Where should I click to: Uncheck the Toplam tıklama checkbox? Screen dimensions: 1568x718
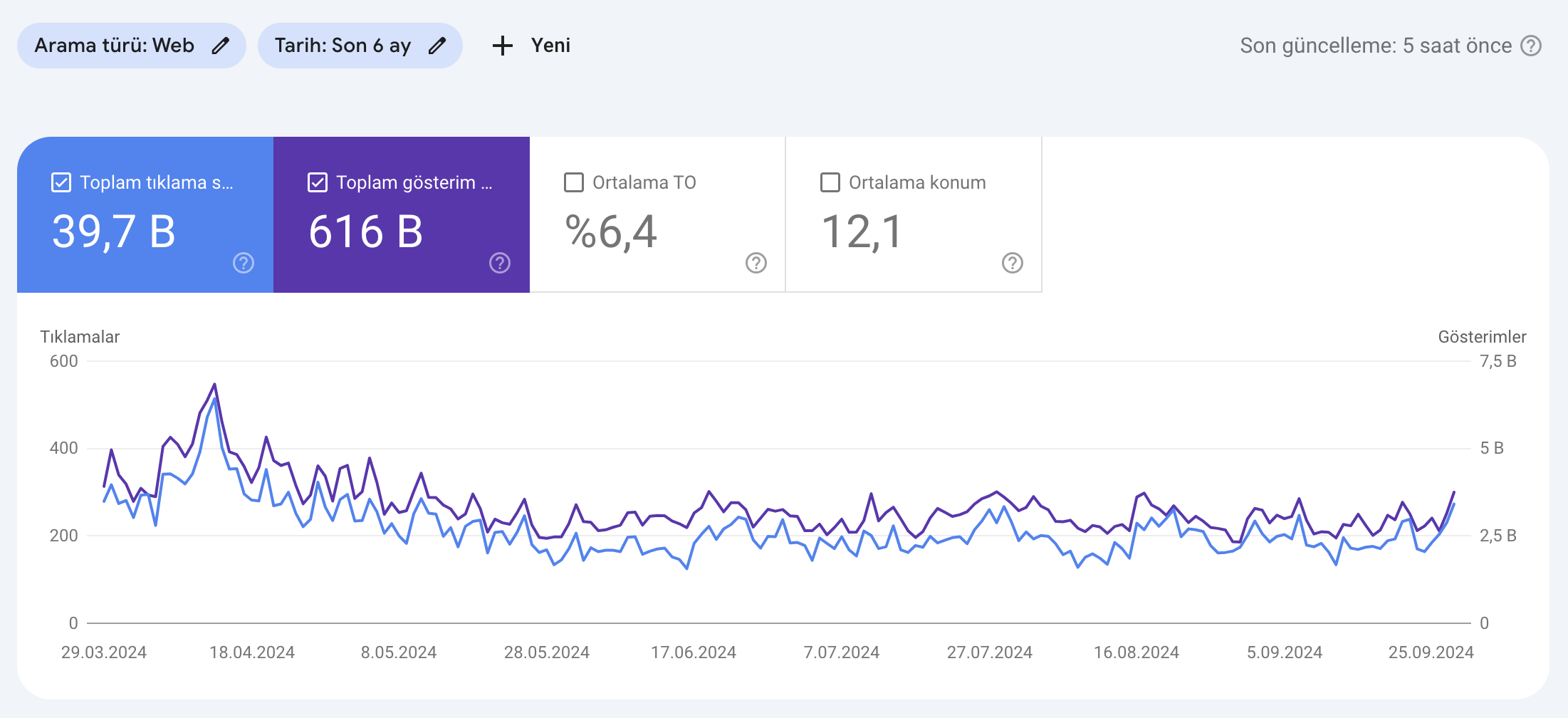click(61, 182)
